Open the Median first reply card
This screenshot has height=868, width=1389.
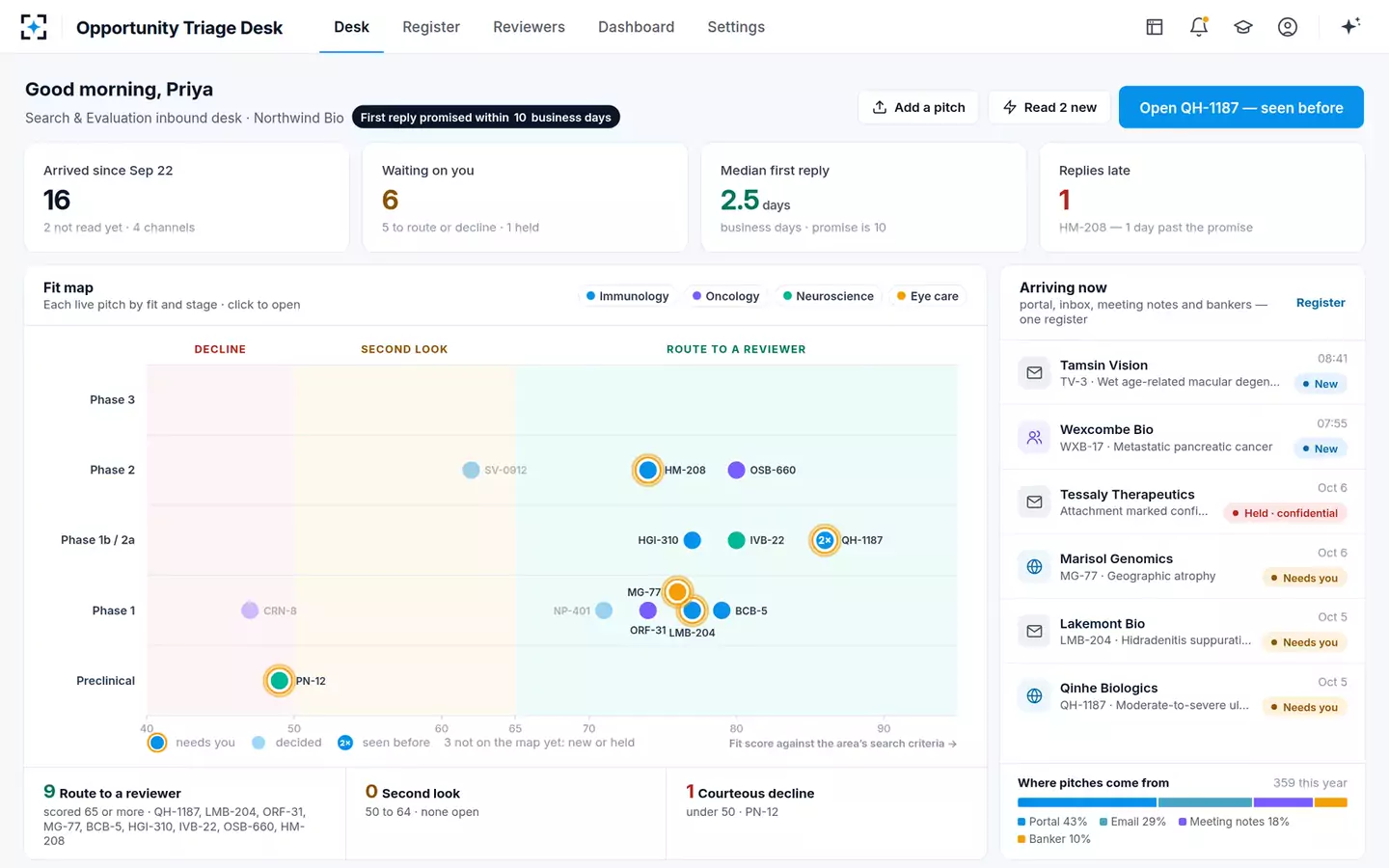point(863,198)
